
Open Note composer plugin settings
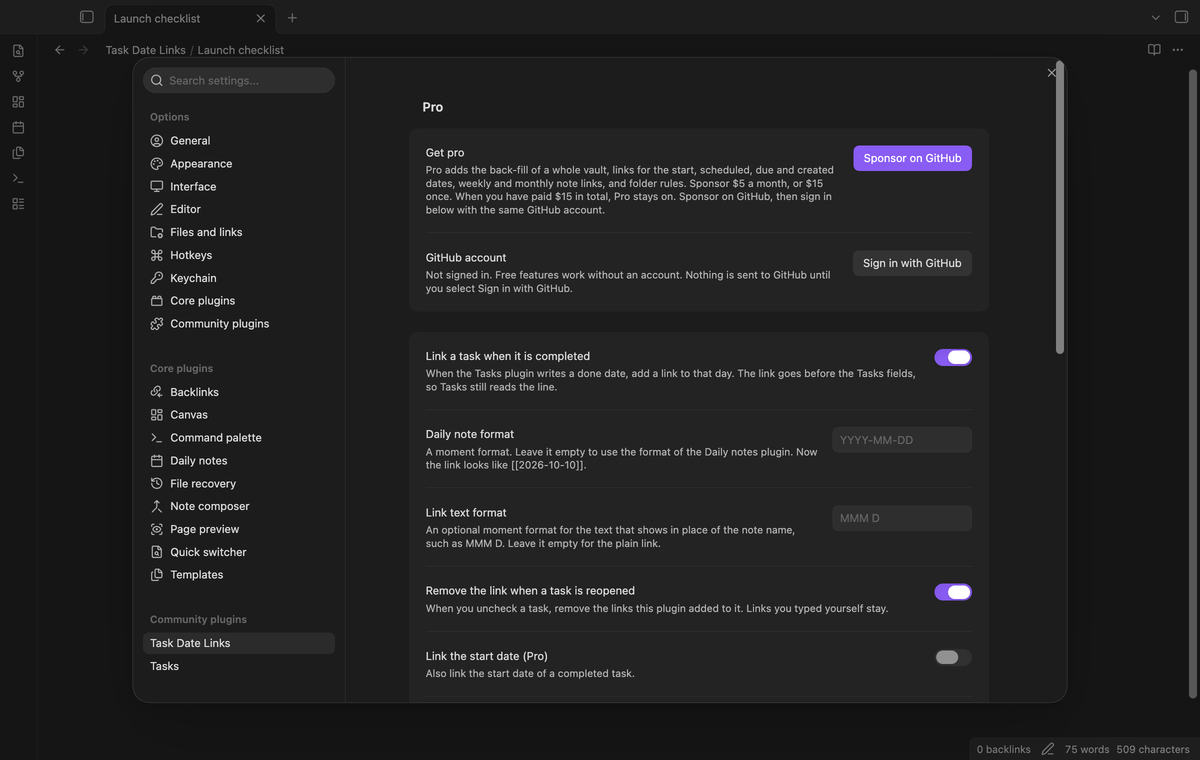click(239, 506)
